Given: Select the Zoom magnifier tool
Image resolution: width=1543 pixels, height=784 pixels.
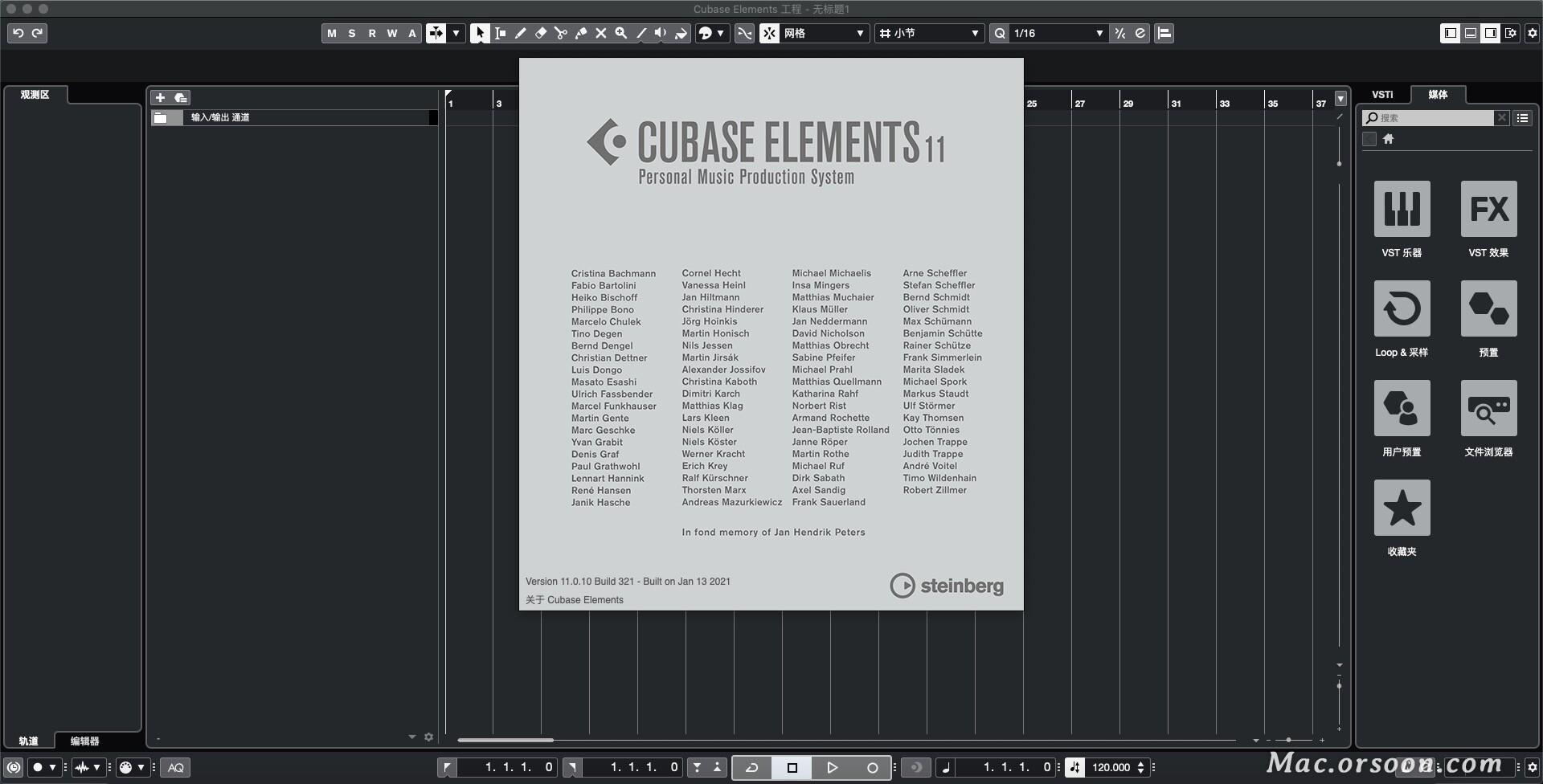Looking at the screenshot, I should [x=620, y=33].
